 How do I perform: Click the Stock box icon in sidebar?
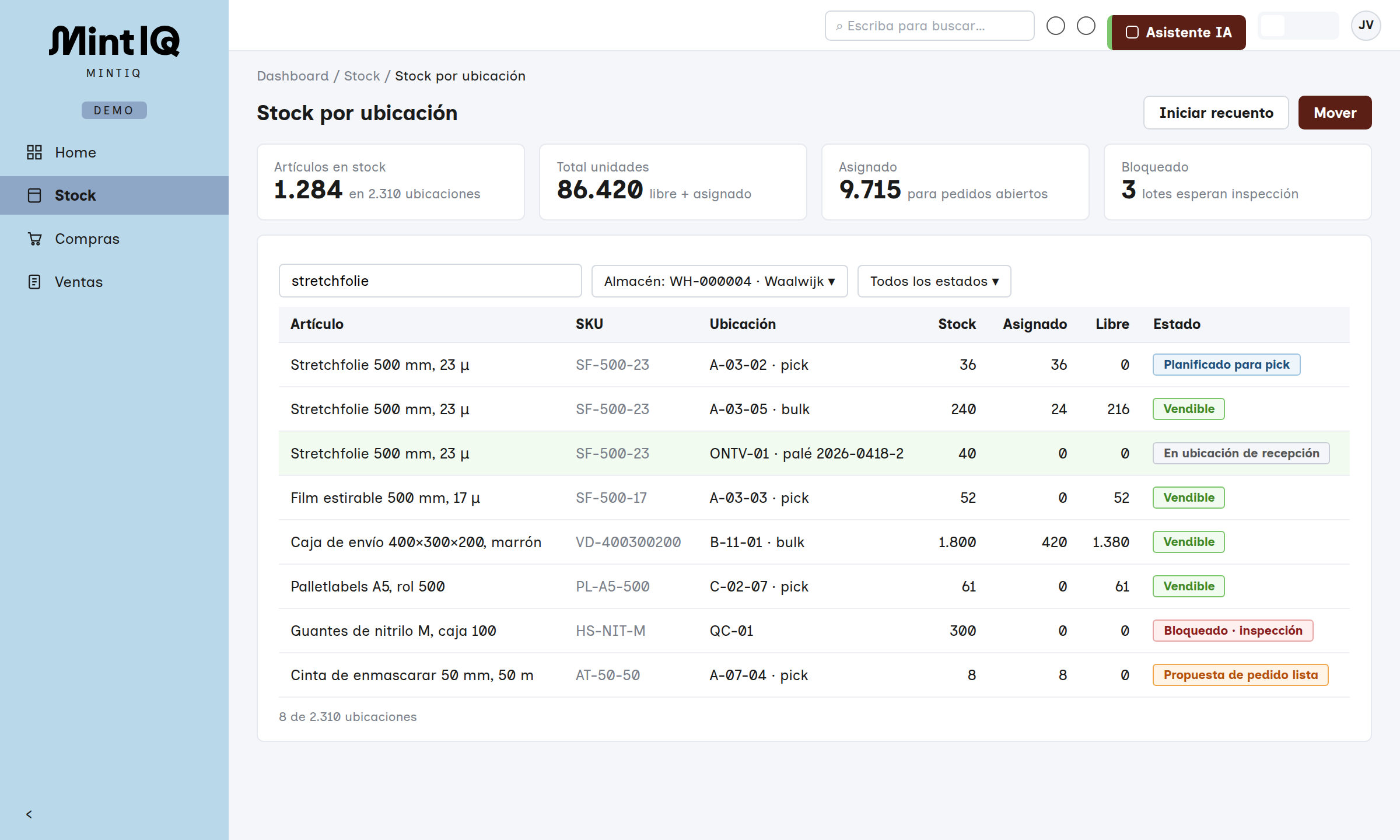(34, 195)
